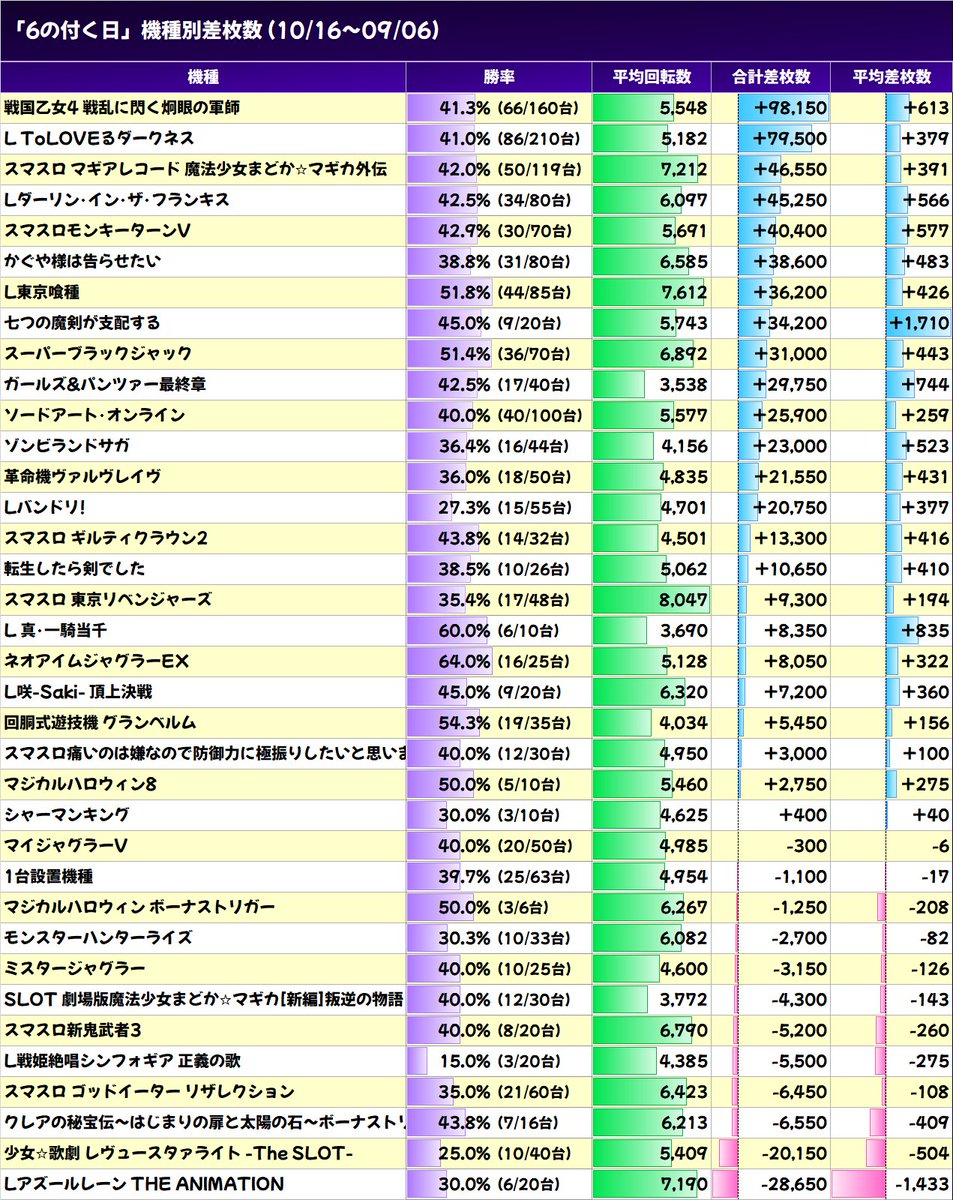Select 革命機ヴァルヴレイヴ machine name

coord(82,476)
